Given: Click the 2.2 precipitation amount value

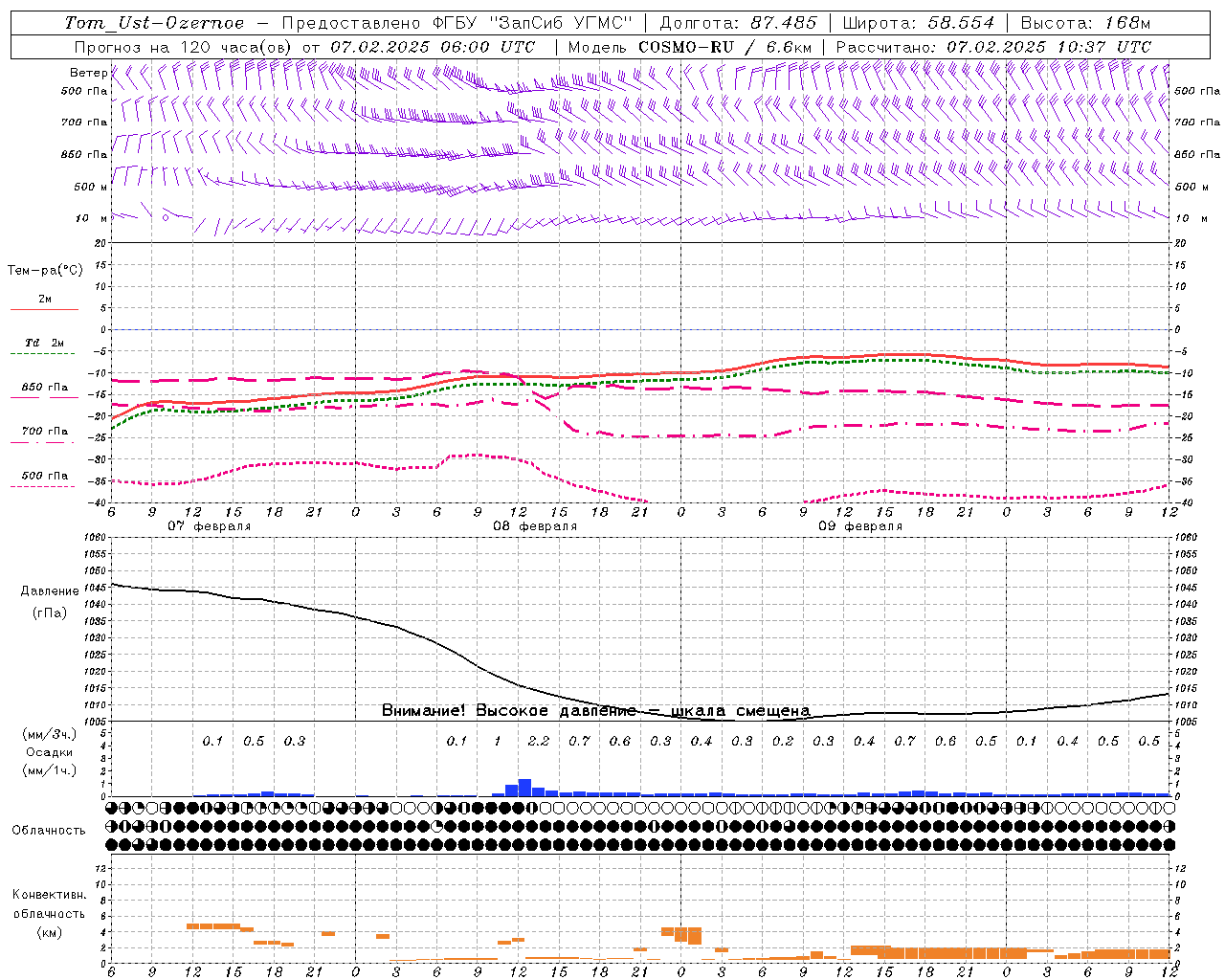Looking at the screenshot, I should [x=539, y=742].
